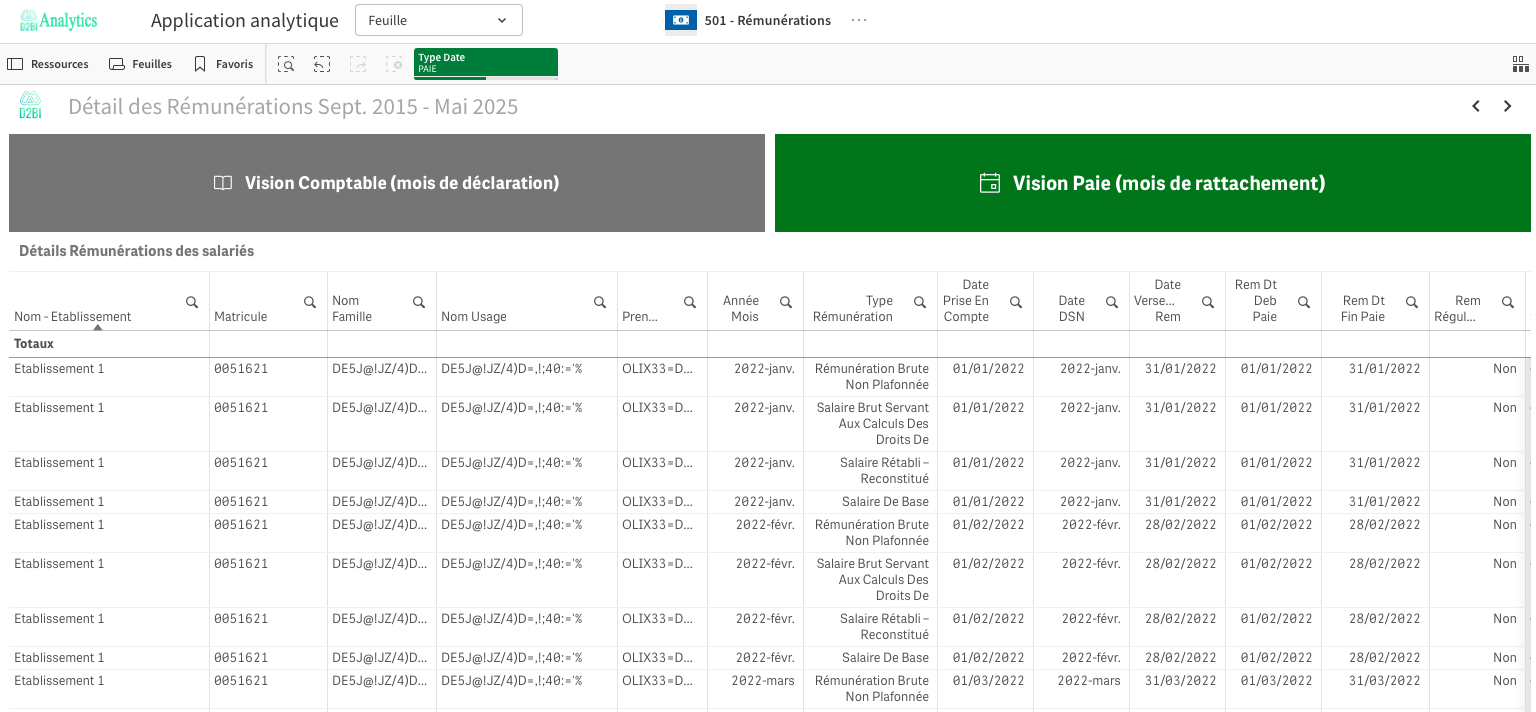1536x712 pixels.
Task: Search in the Nom - Etablissement column
Action: click(x=192, y=302)
